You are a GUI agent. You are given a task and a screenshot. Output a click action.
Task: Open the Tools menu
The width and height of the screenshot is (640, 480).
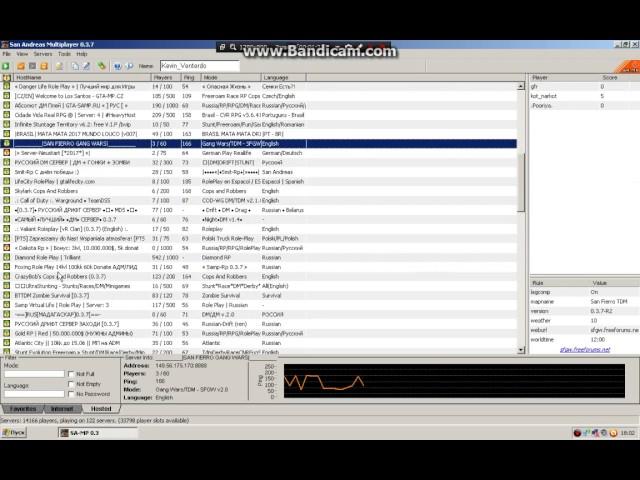pos(64,54)
